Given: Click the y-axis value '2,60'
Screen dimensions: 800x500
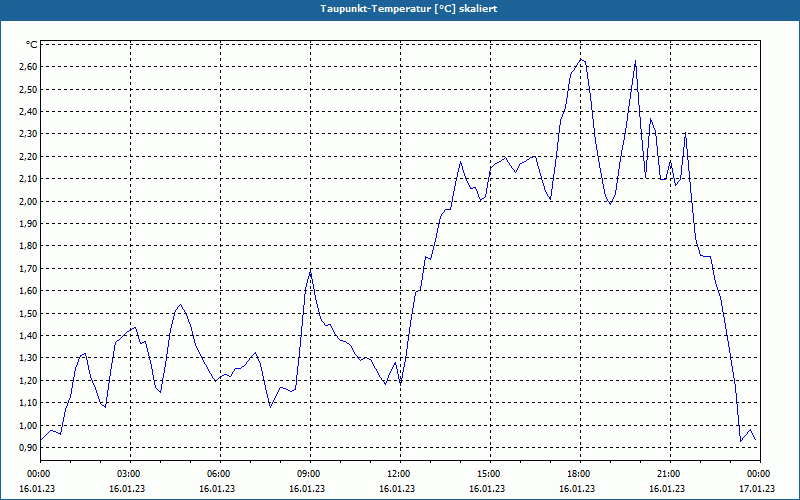Looking at the screenshot, I should [x=29, y=67].
